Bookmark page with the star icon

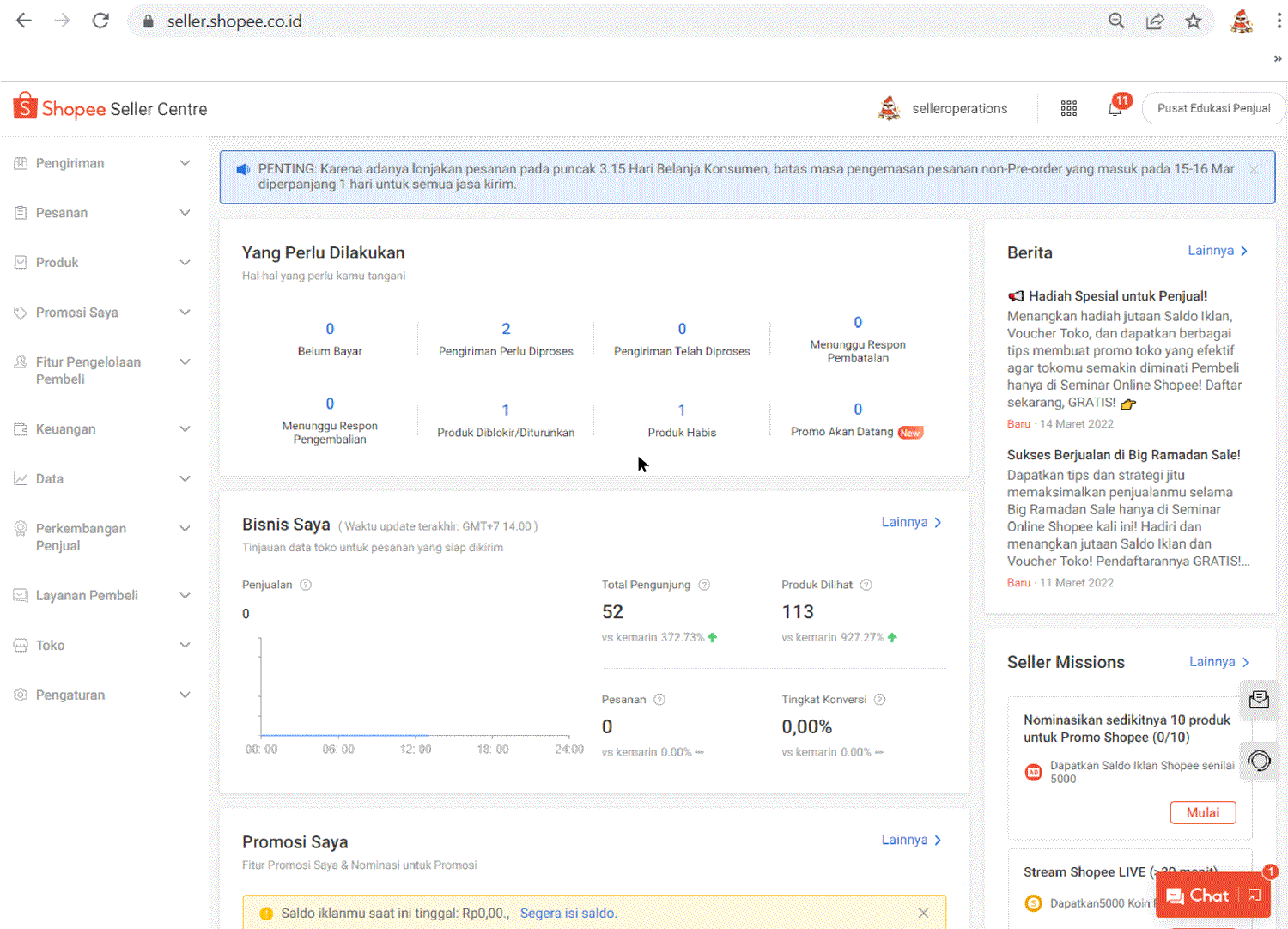click(1193, 21)
